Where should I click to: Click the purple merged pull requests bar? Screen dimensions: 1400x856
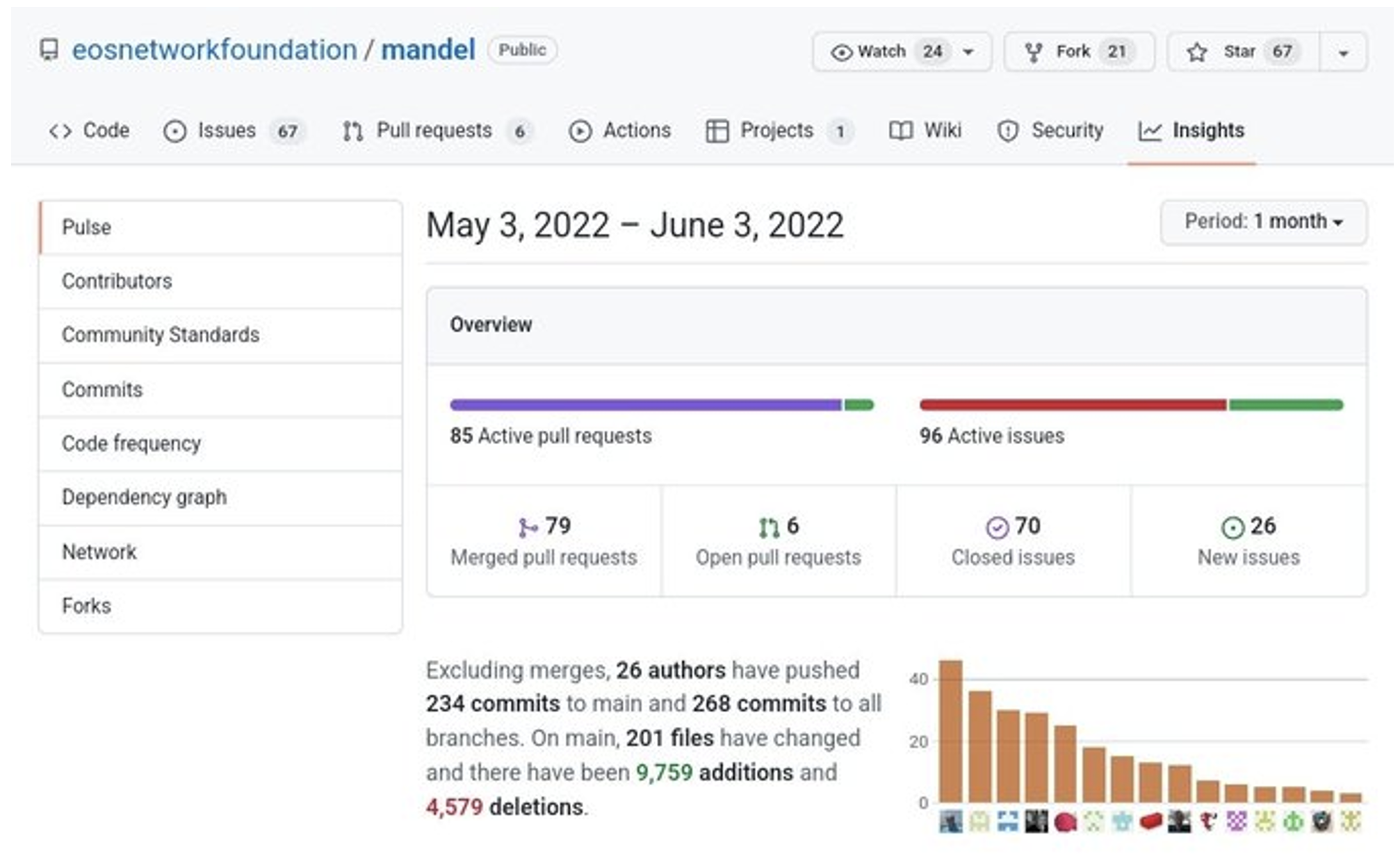[645, 405]
